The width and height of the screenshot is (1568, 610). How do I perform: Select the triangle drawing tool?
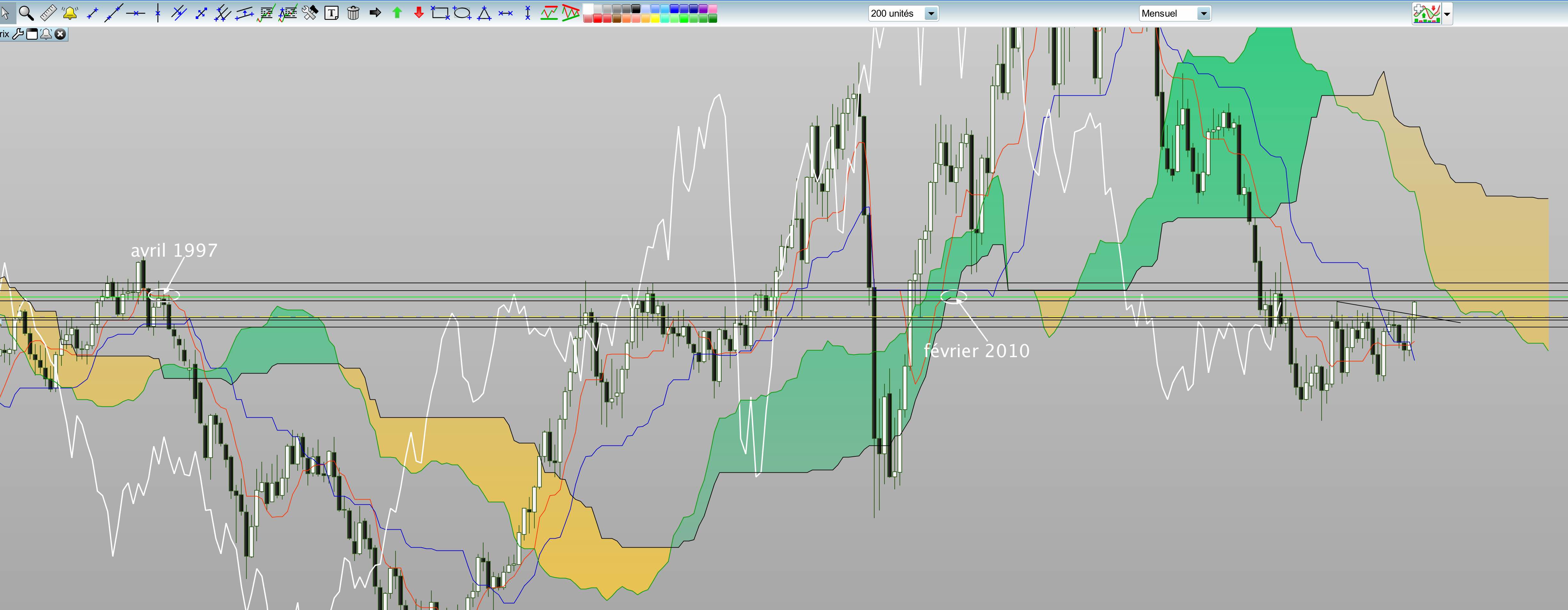coord(484,13)
